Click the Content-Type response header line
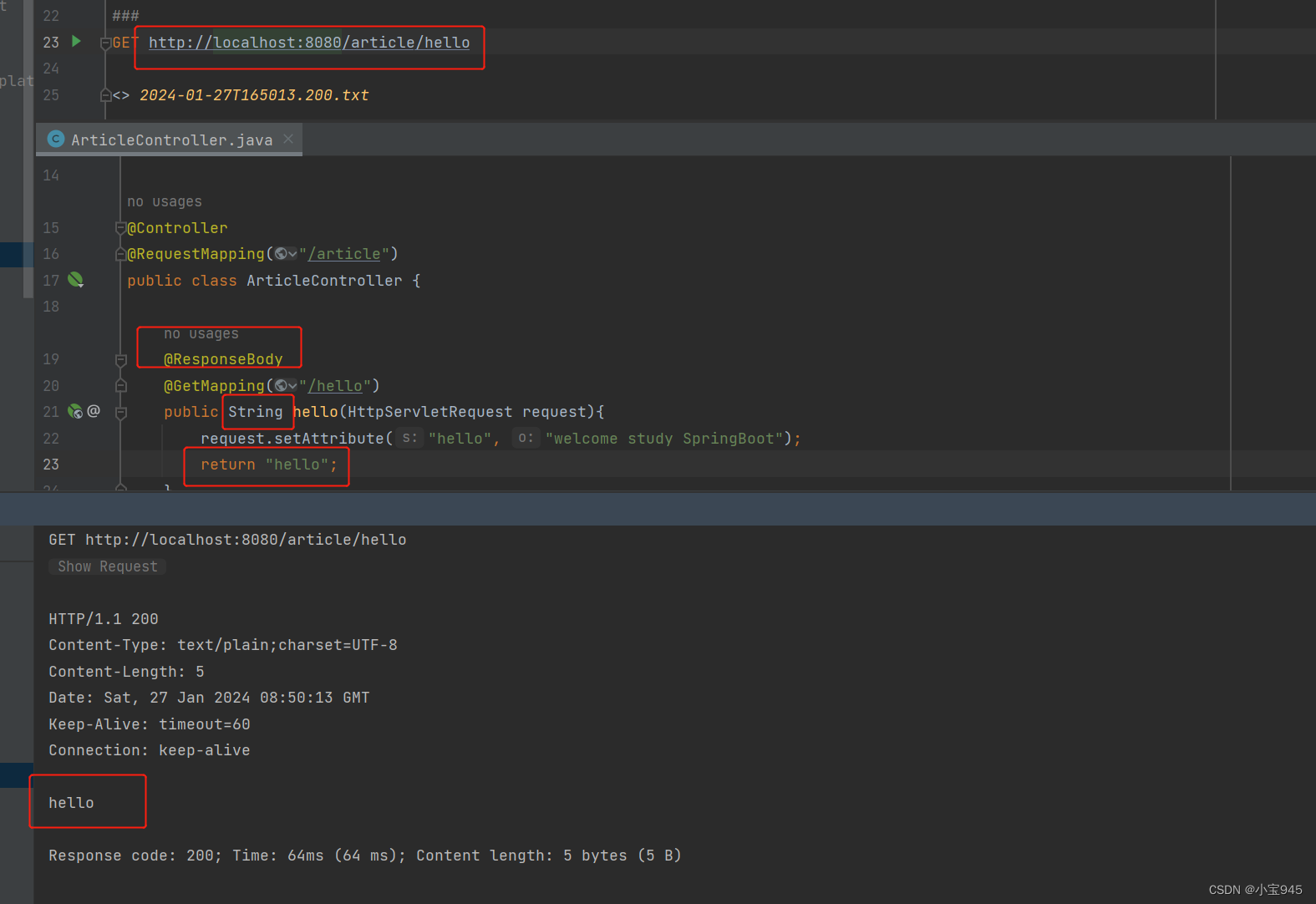This screenshot has height=904, width=1316. pos(223,645)
